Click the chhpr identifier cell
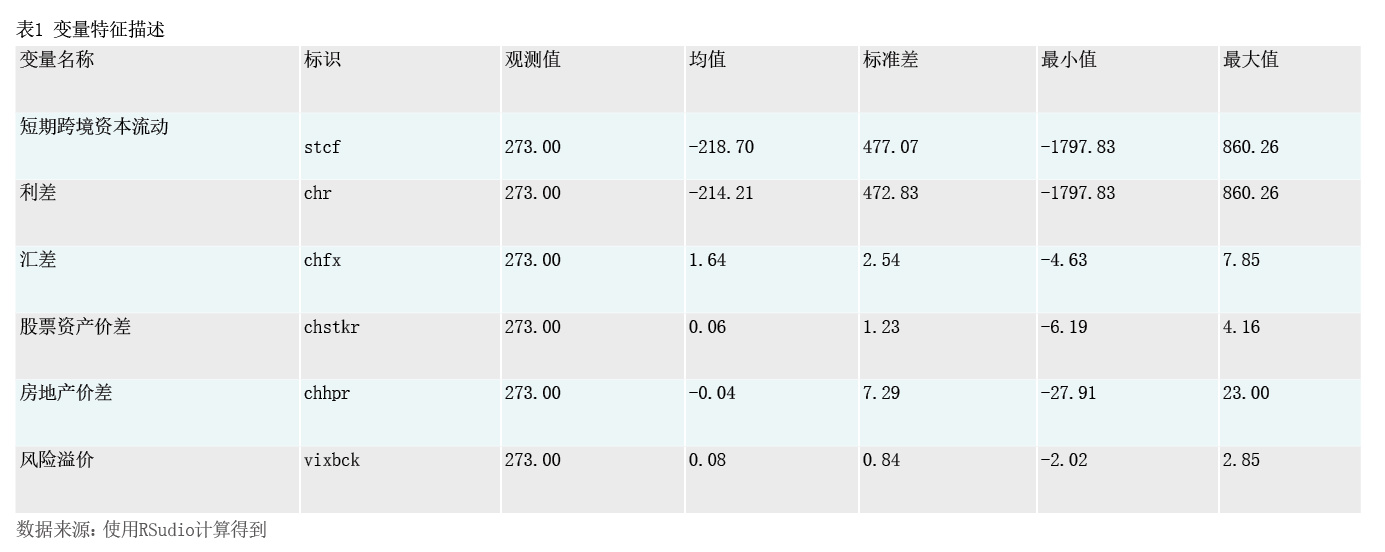The width and height of the screenshot is (1385, 552). pos(327,393)
